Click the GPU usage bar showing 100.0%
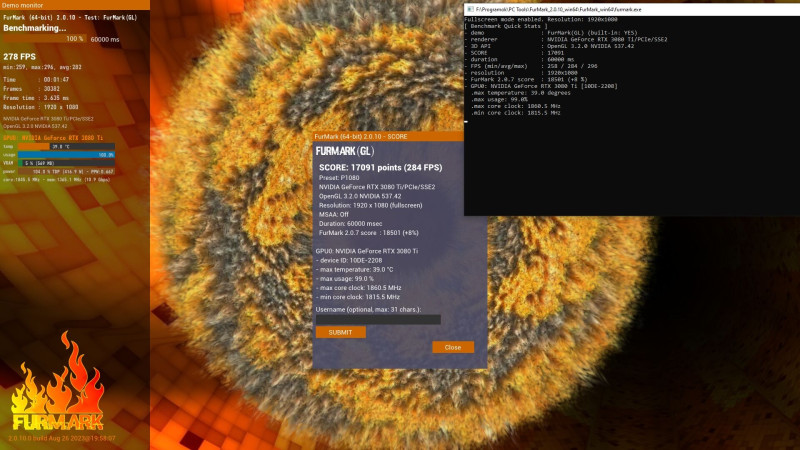800x450 pixels. (66, 155)
